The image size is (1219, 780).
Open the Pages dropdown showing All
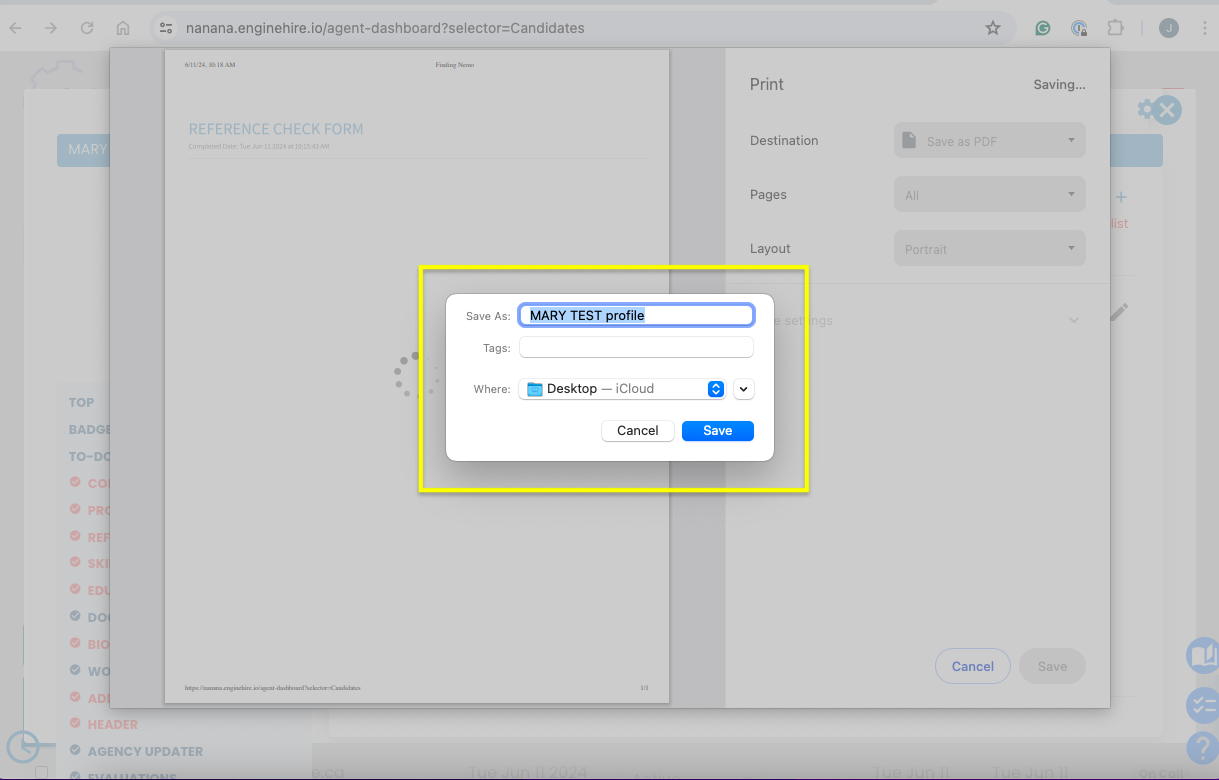tap(989, 195)
